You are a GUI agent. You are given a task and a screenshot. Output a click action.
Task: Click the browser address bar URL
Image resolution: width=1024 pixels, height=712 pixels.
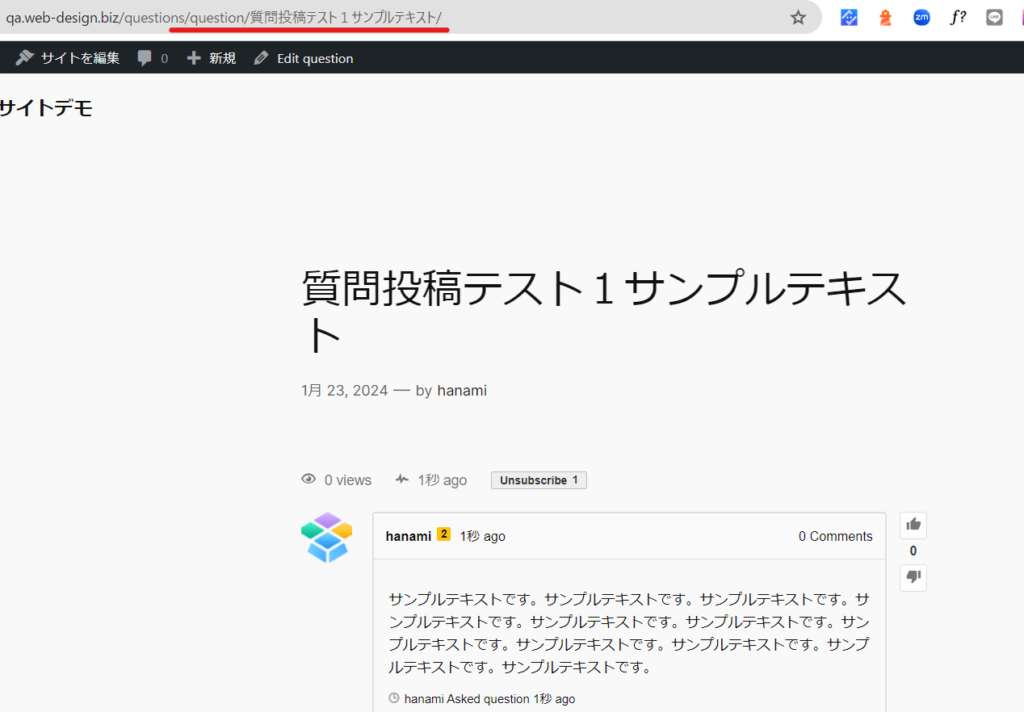click(x=300, y=17)
